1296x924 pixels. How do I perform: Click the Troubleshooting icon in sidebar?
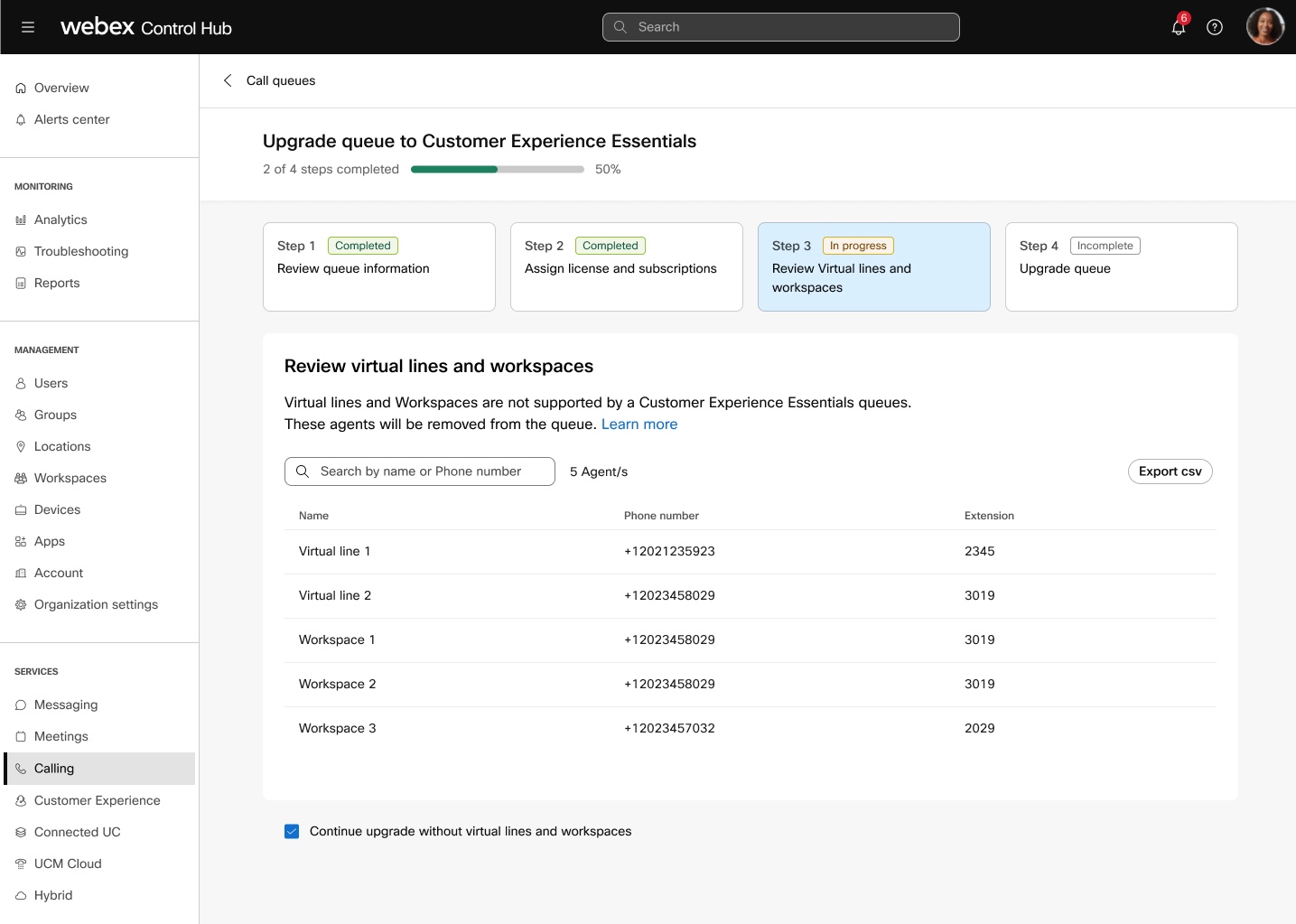[21, 252]
